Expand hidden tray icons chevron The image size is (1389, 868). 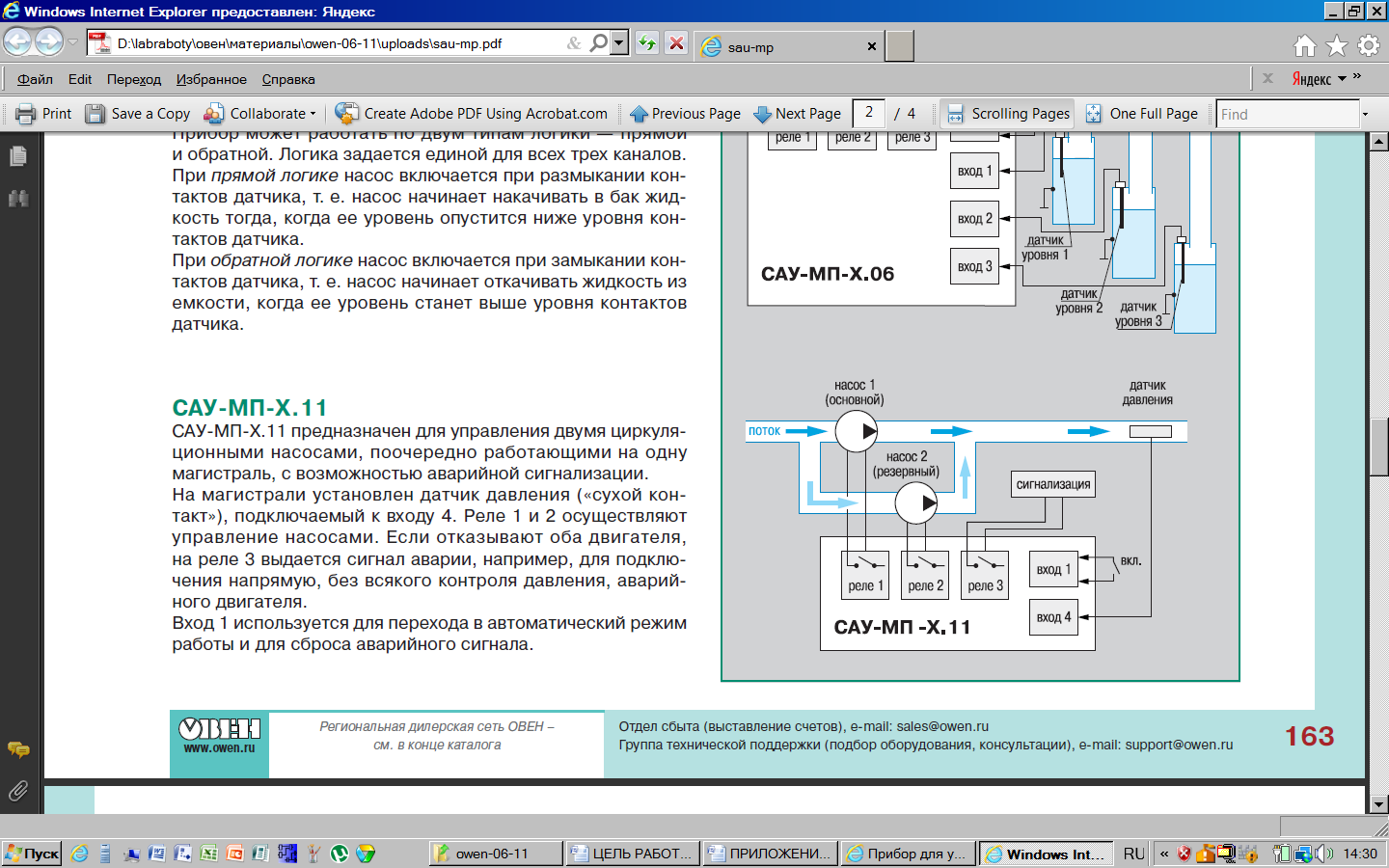pyautogui.click(x=1164, y=854)
